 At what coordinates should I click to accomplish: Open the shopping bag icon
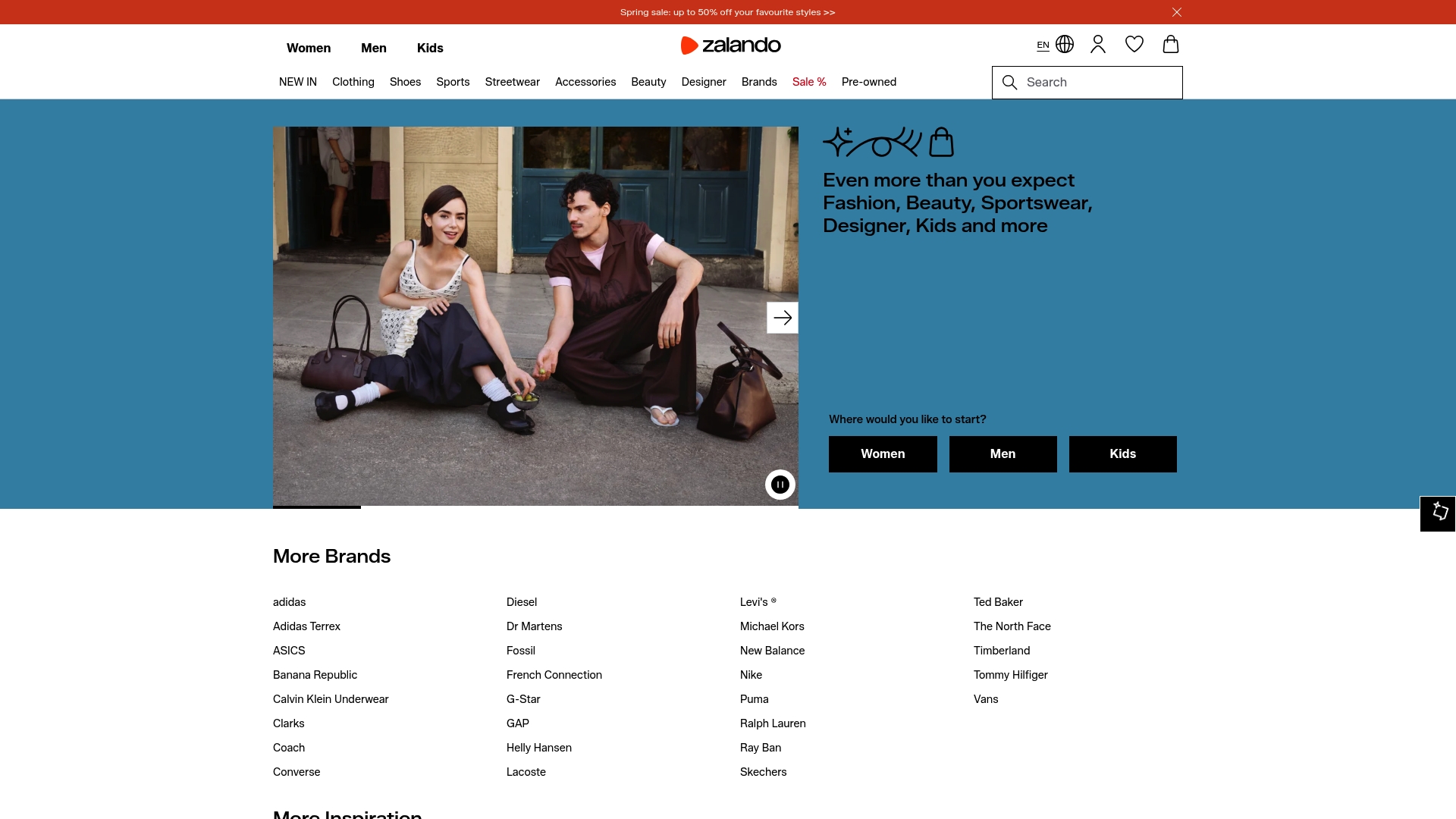click(x=1171, y=44)
